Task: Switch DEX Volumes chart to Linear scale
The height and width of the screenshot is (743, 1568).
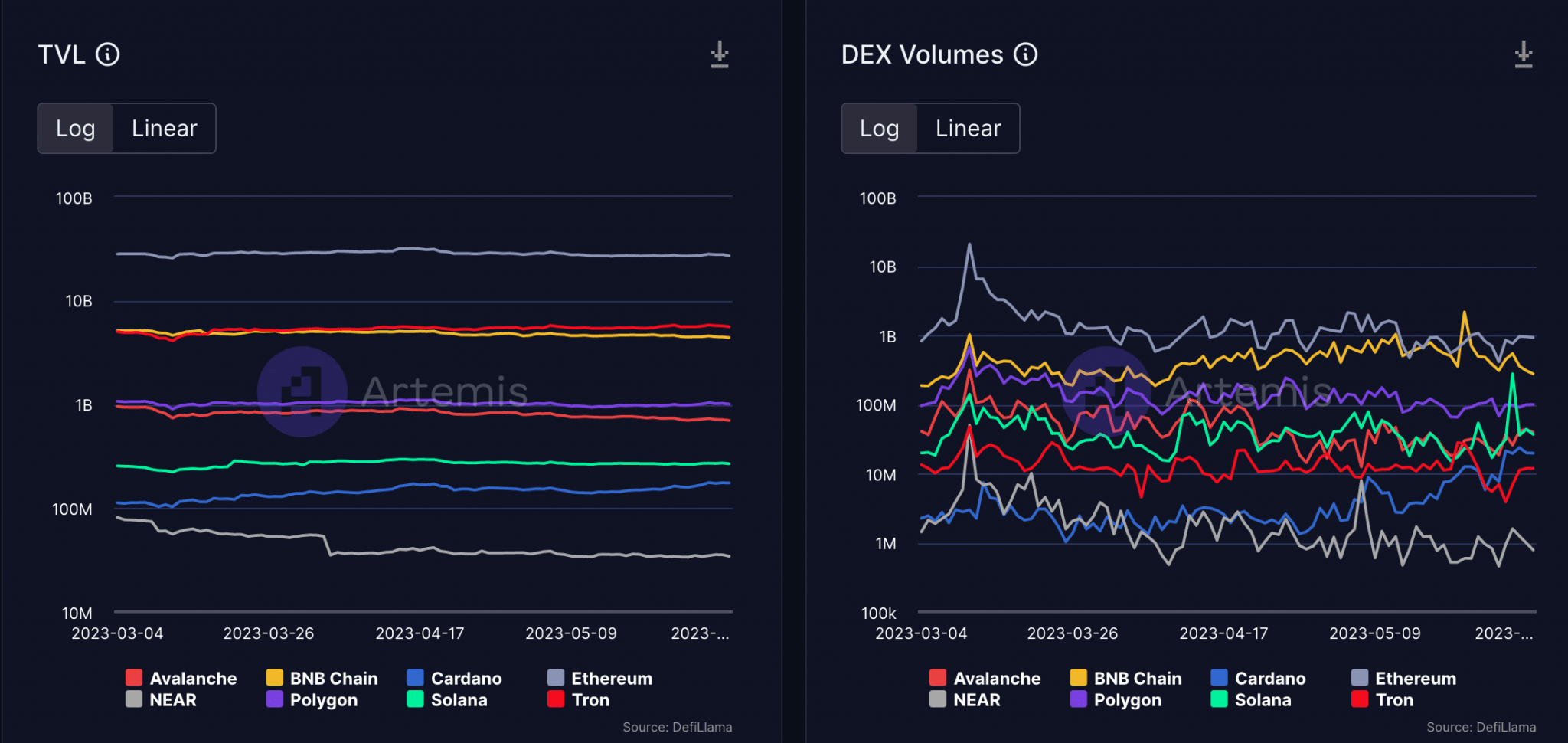Action: (967, 128)
